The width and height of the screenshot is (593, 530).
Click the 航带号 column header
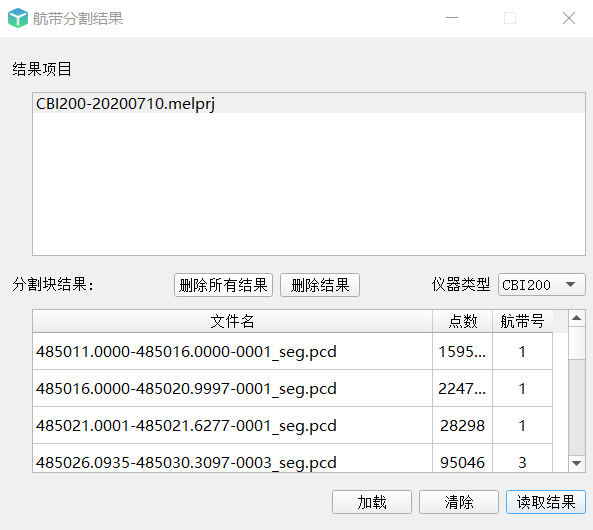[x=522, y=321]
